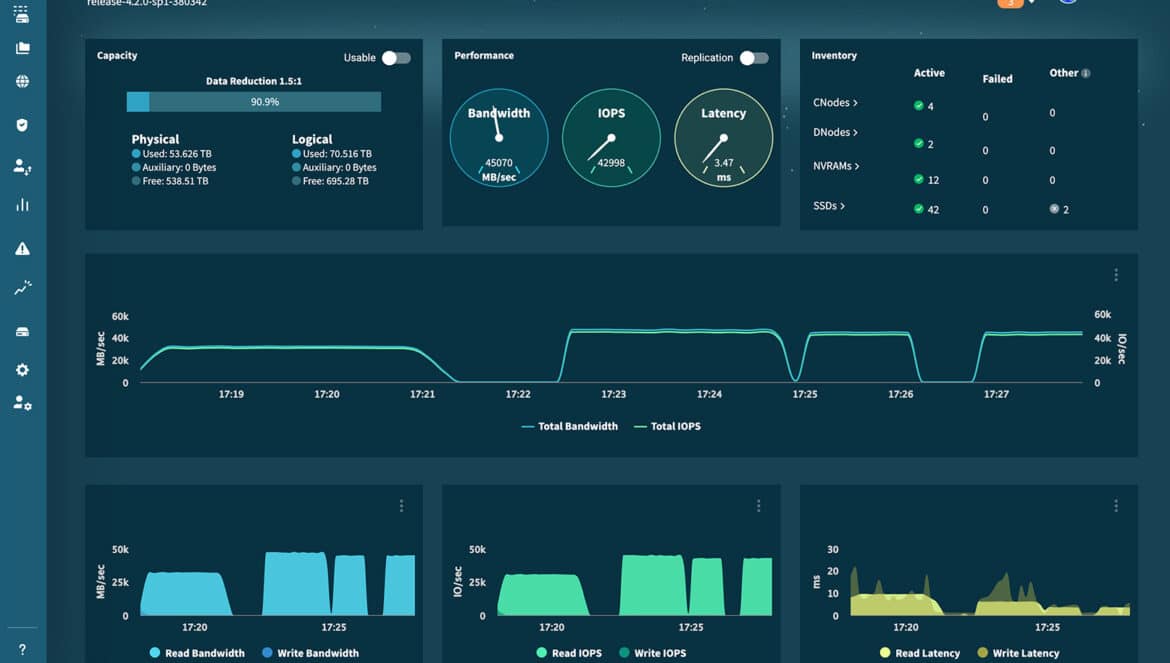Toggle Read IOPS legend entry

pos(569,653)
